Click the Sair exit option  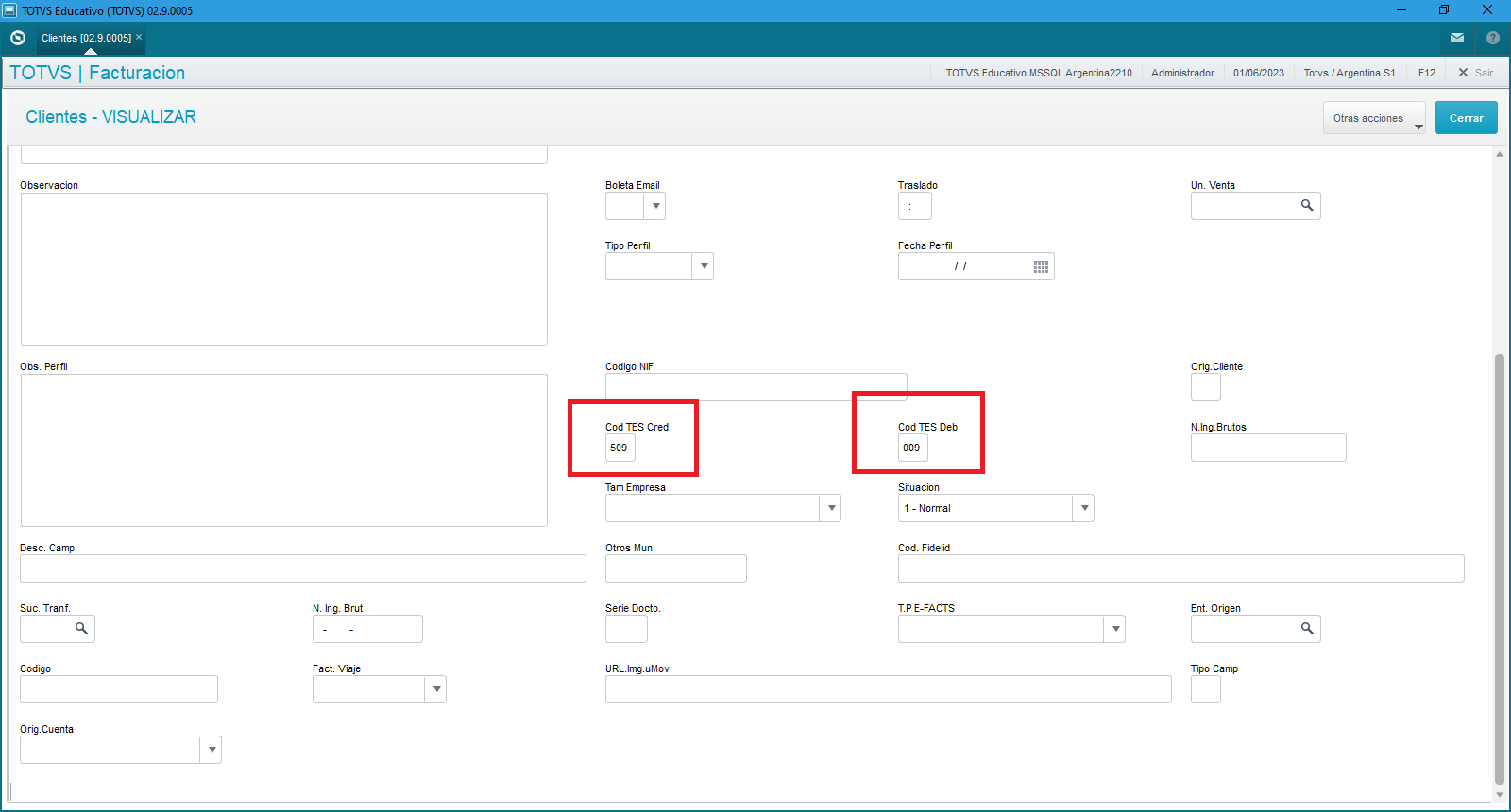[x=1475, y=73]
